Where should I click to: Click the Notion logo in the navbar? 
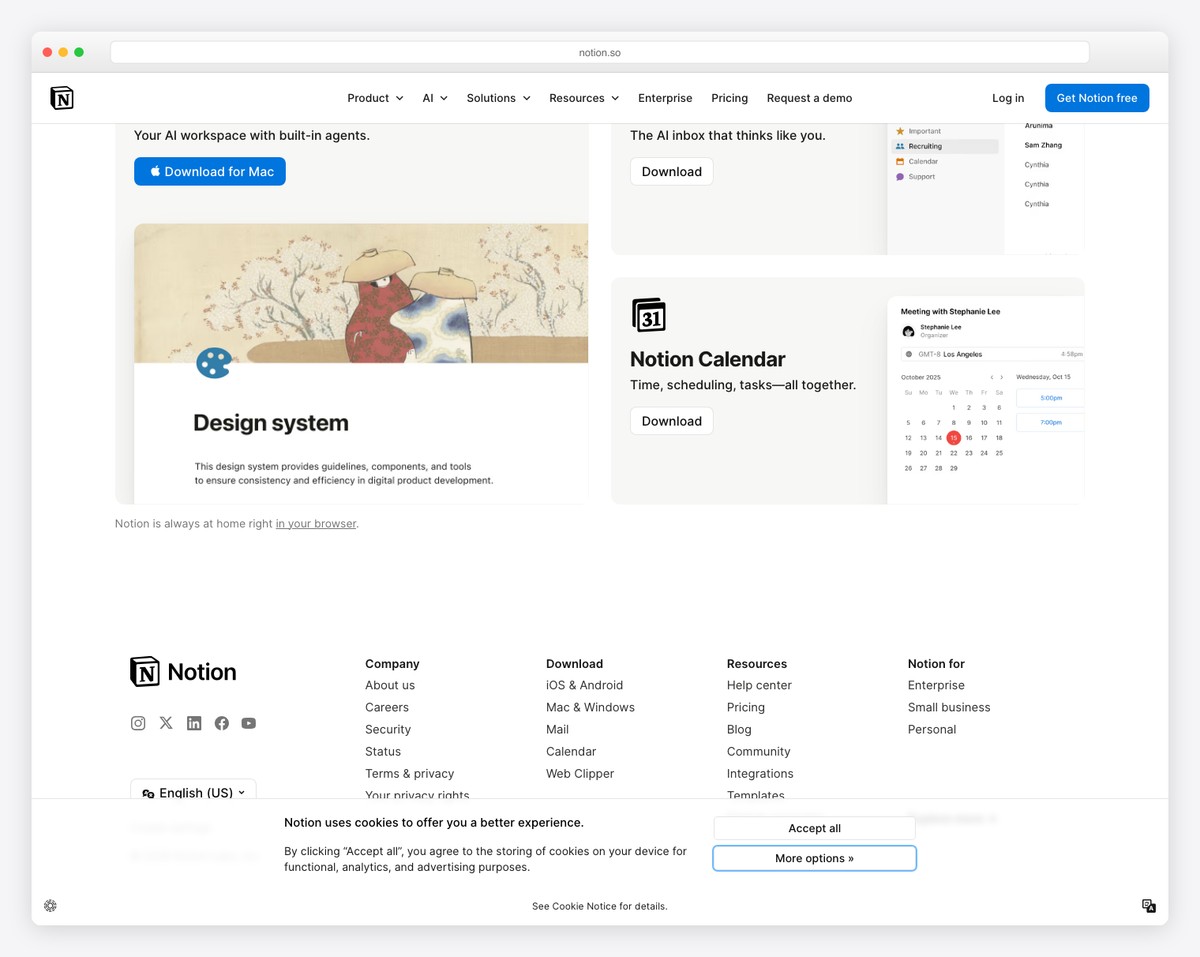(61, 97)
